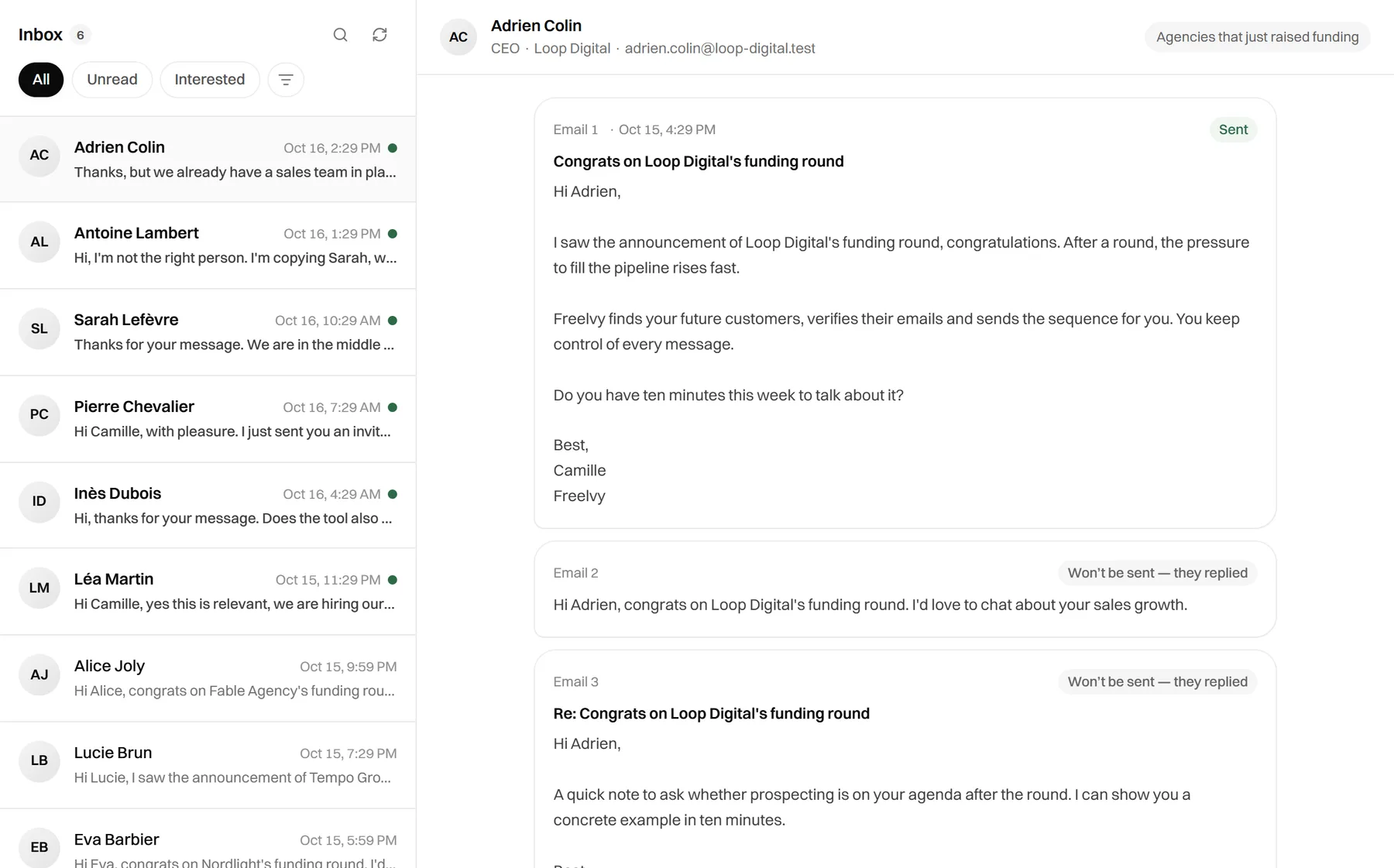Open Inès Dubois's reply about the tool
This screenshot has width=1394, height=868.
[208, 506]
